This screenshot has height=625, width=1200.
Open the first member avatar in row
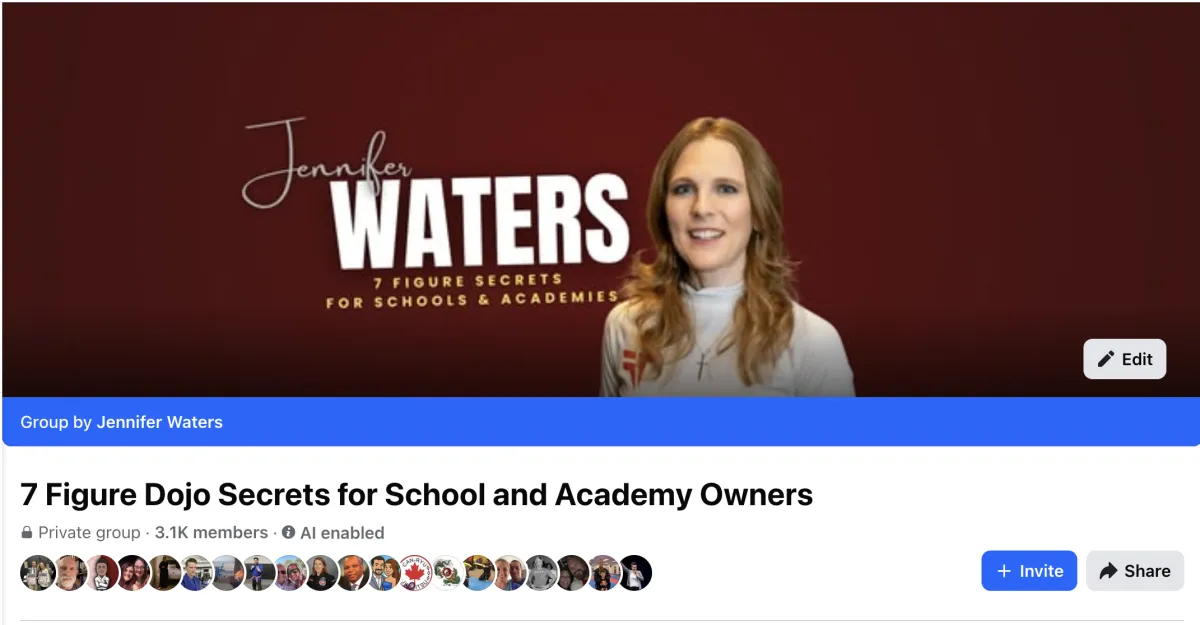coord(38,573)
